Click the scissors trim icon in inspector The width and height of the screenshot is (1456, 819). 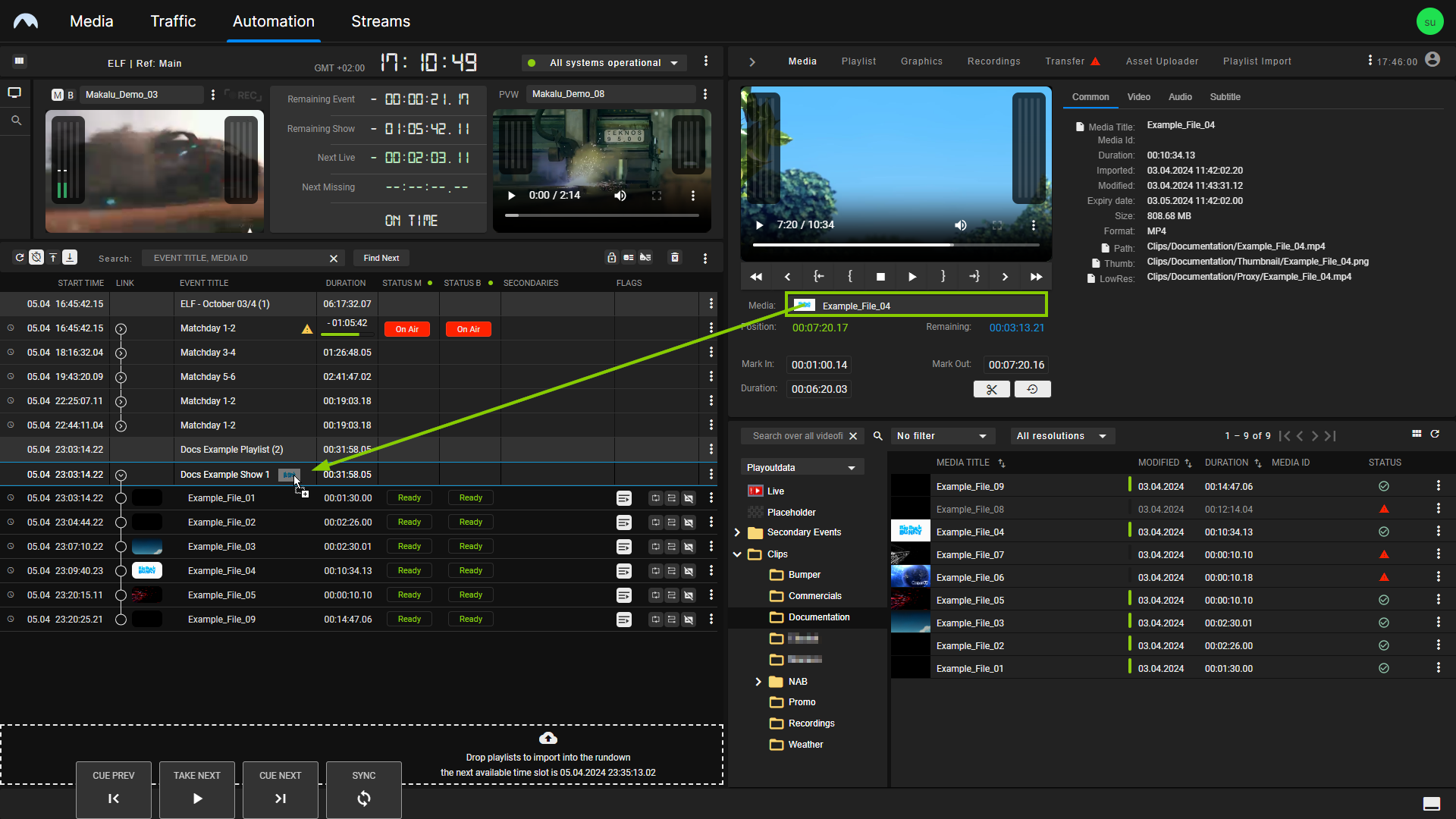point(991,389)
